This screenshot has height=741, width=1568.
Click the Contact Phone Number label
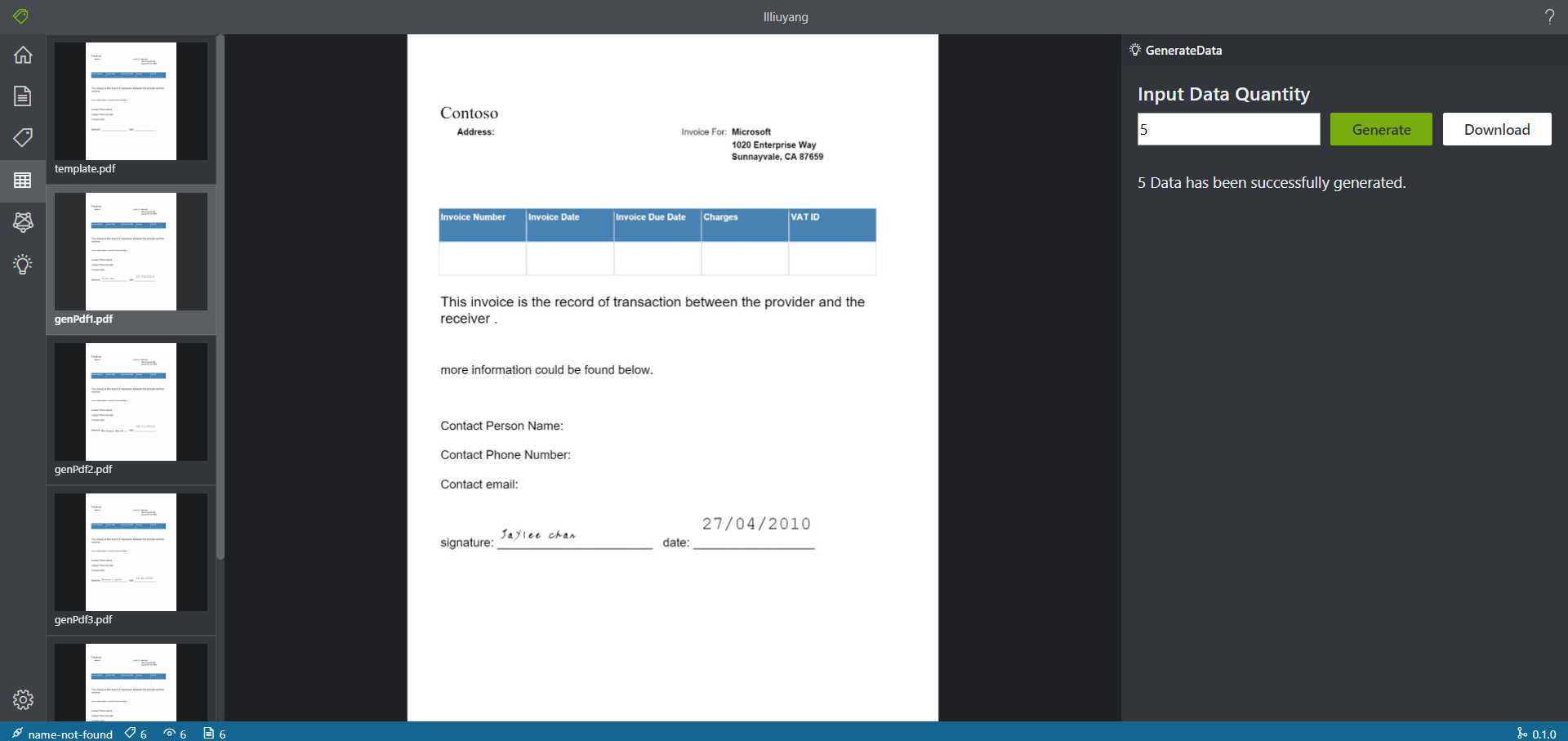(506, 455)
